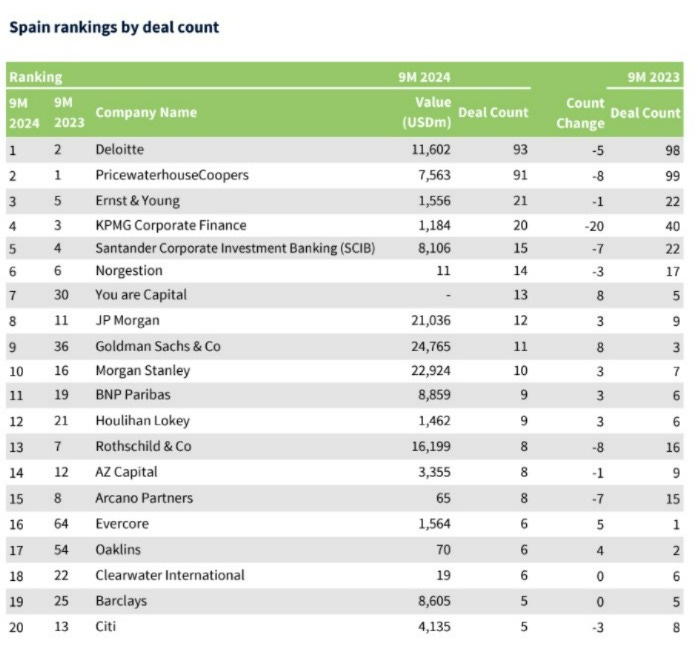695x647 pixels.
Task: Click Barclays value 8,605
Action: 434,601
